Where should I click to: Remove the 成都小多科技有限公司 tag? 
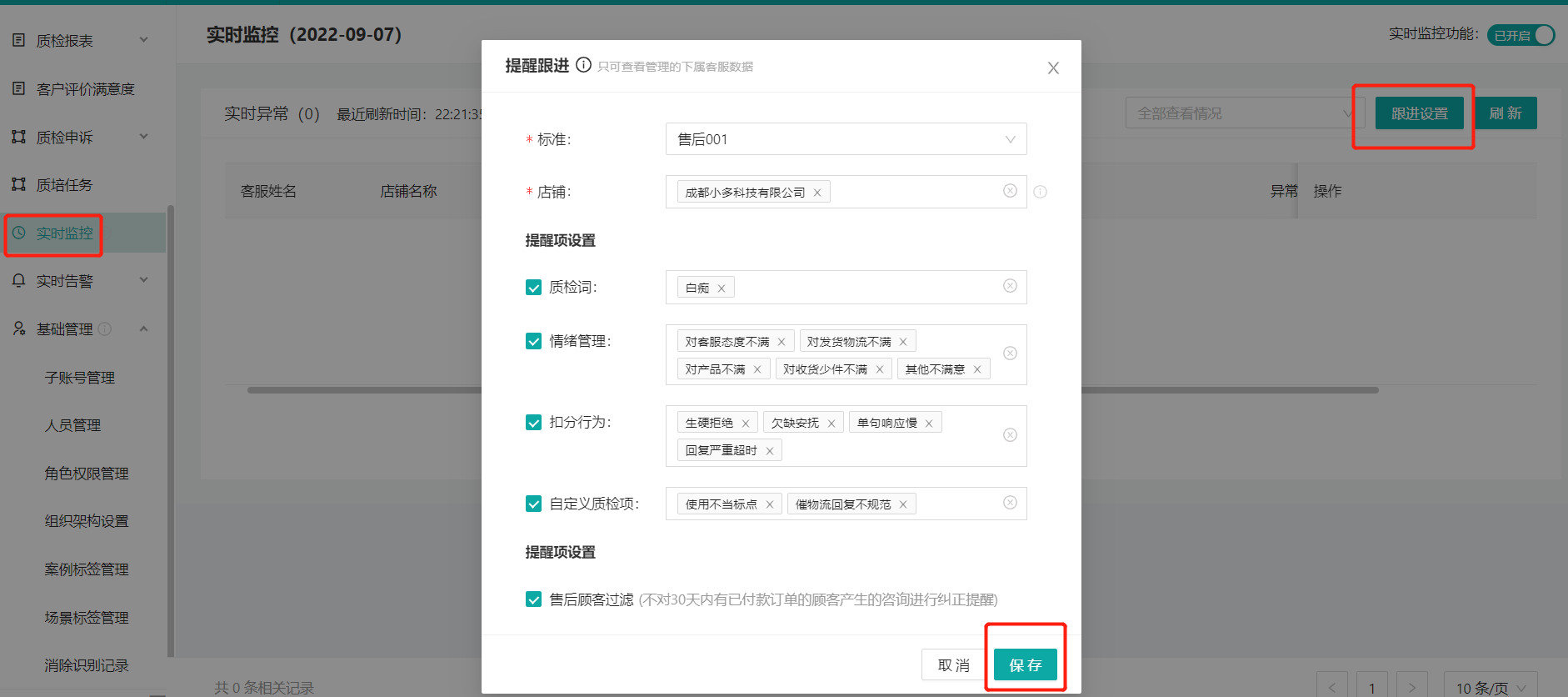817,193
